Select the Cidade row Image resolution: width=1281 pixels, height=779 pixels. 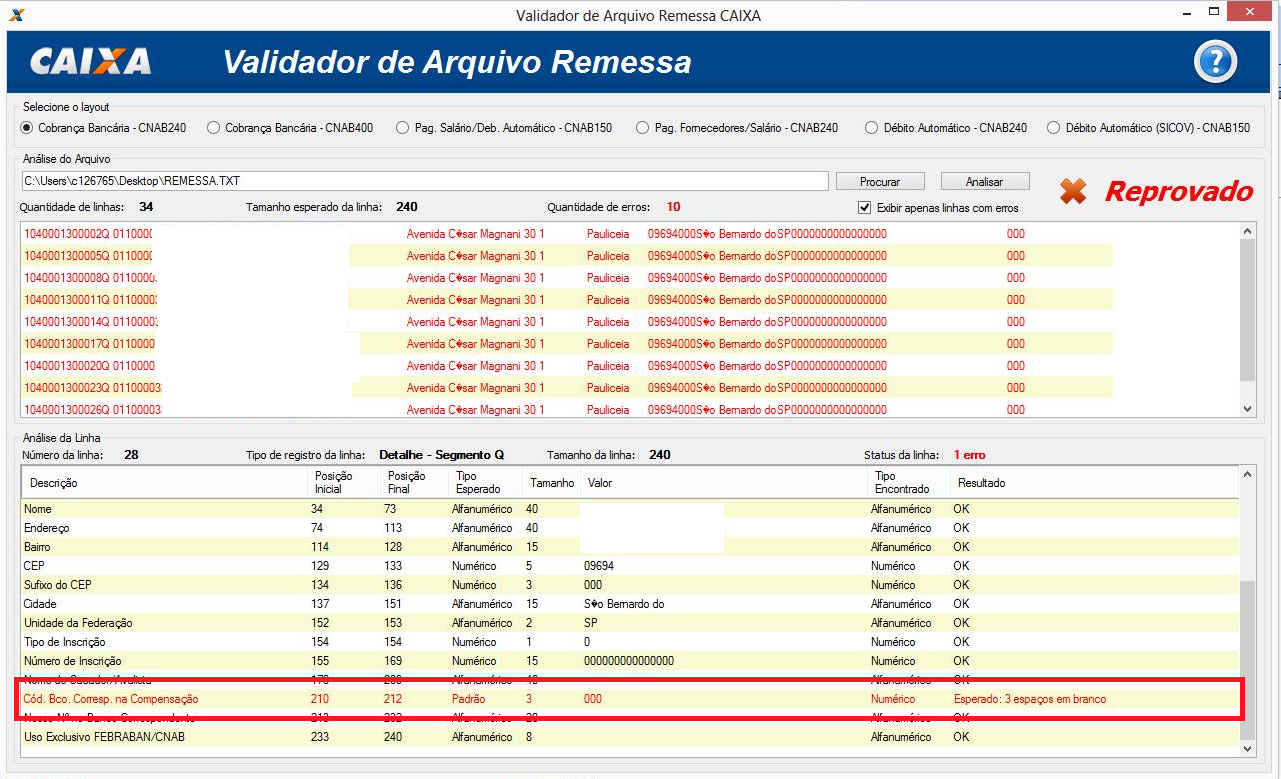630,604
